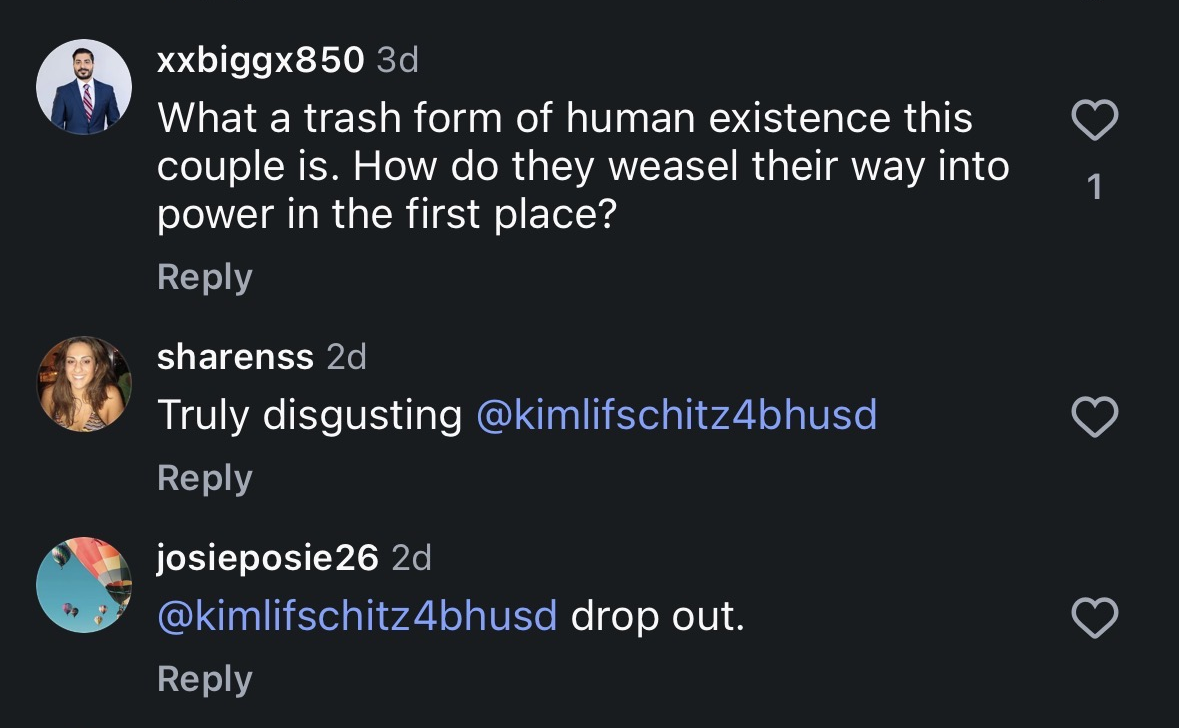
Task: Select the "Truly disgusting" comment text
Action: coord(309,415)
